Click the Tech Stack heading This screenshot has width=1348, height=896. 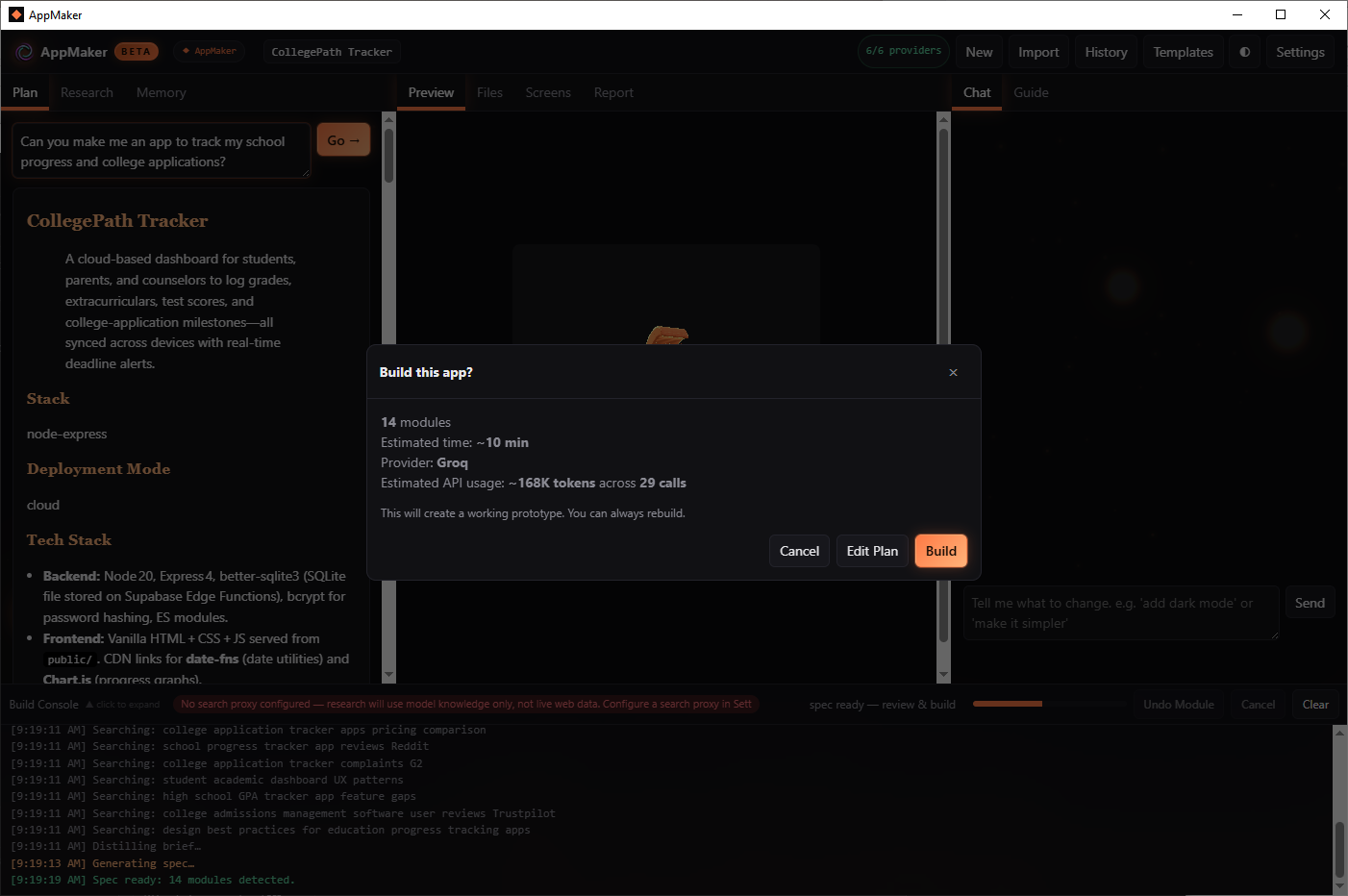coord(69,540)
